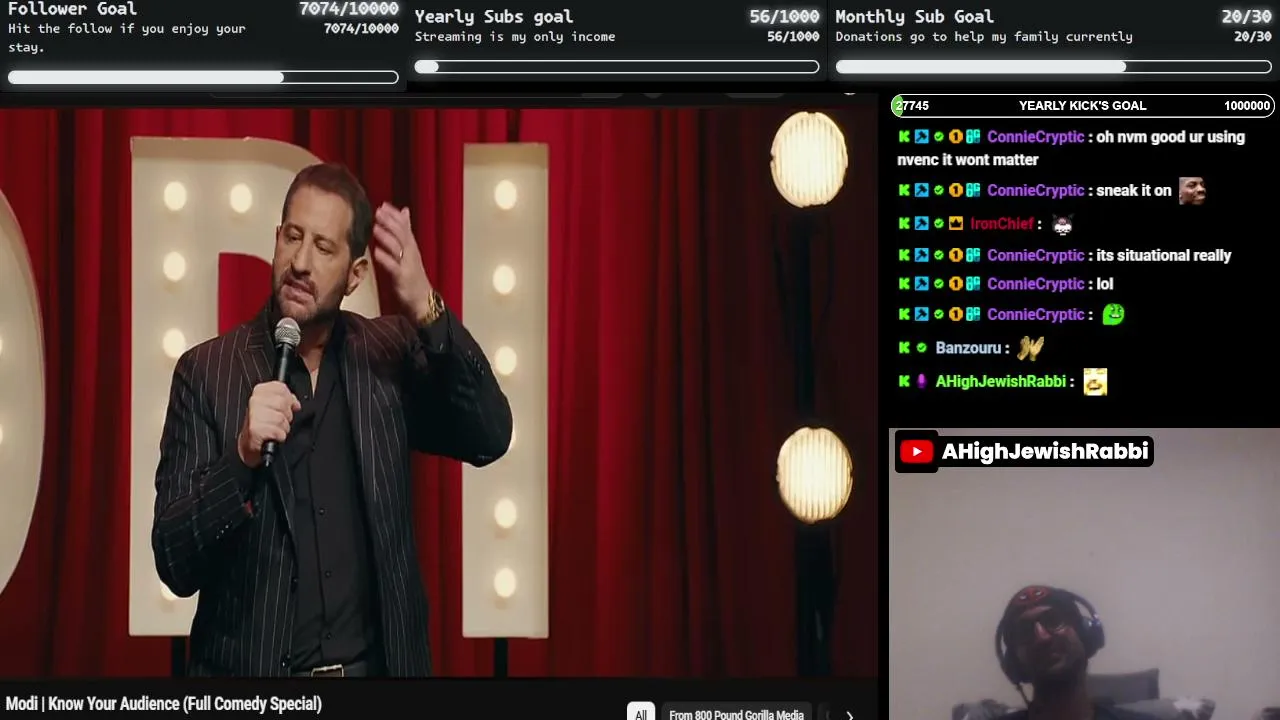Viewport: 1280px width, 720px height.
Task: Click the YouTube logo above the webcam
Action: click(x=916, y=452)
